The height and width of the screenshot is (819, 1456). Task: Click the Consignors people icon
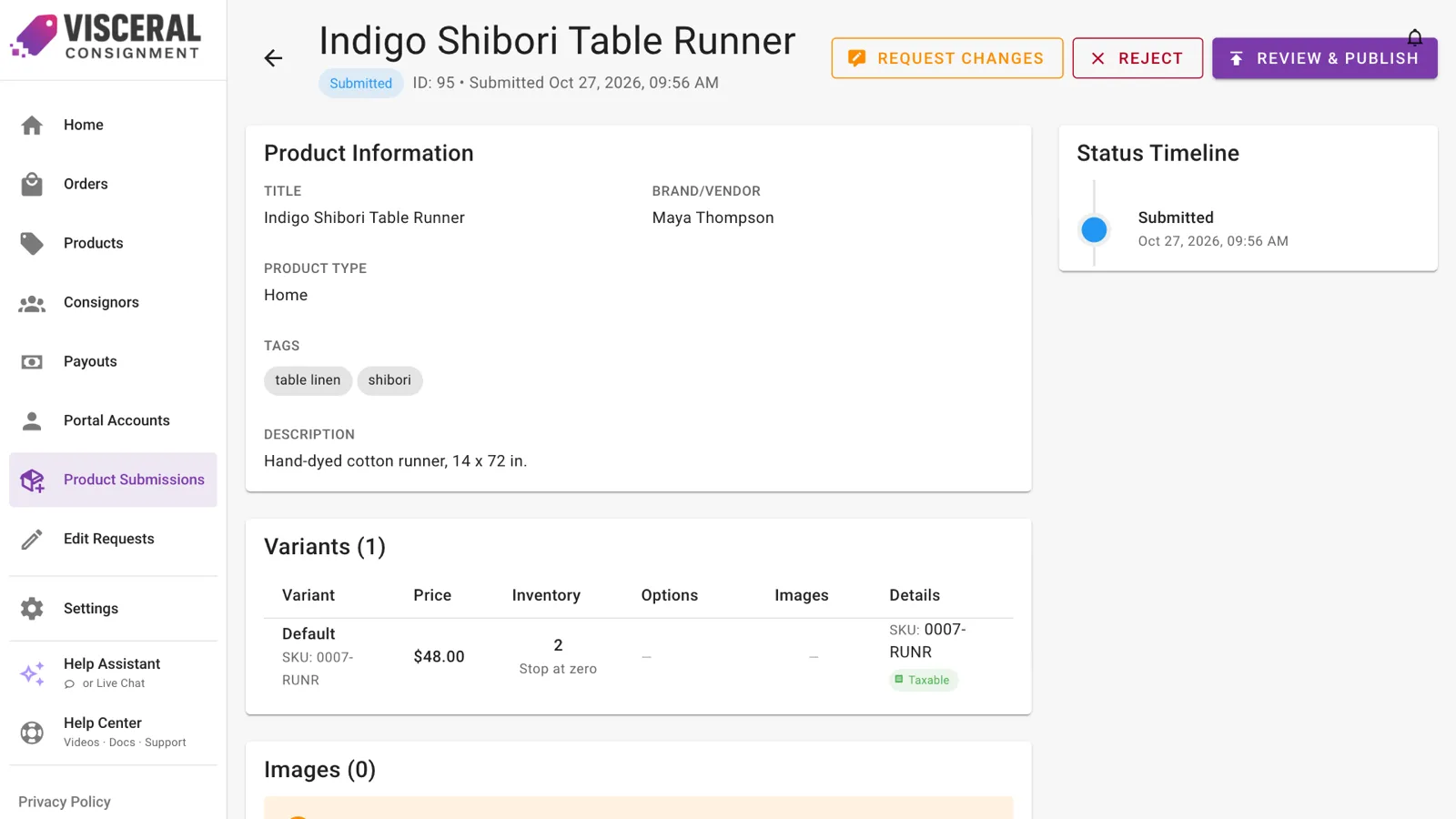point(32,303)
